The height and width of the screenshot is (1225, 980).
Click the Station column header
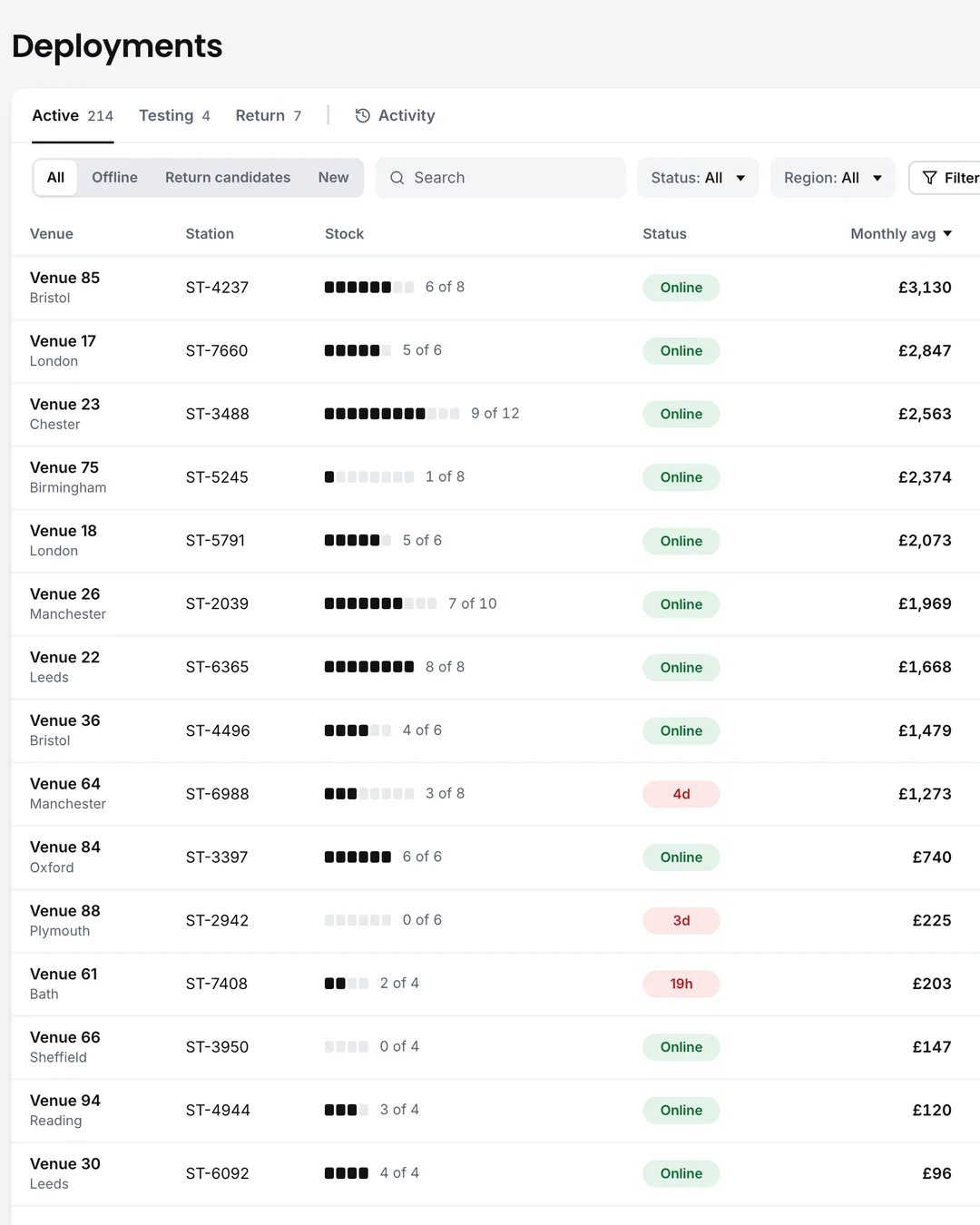pyautogui.click(x=210, y=234)
